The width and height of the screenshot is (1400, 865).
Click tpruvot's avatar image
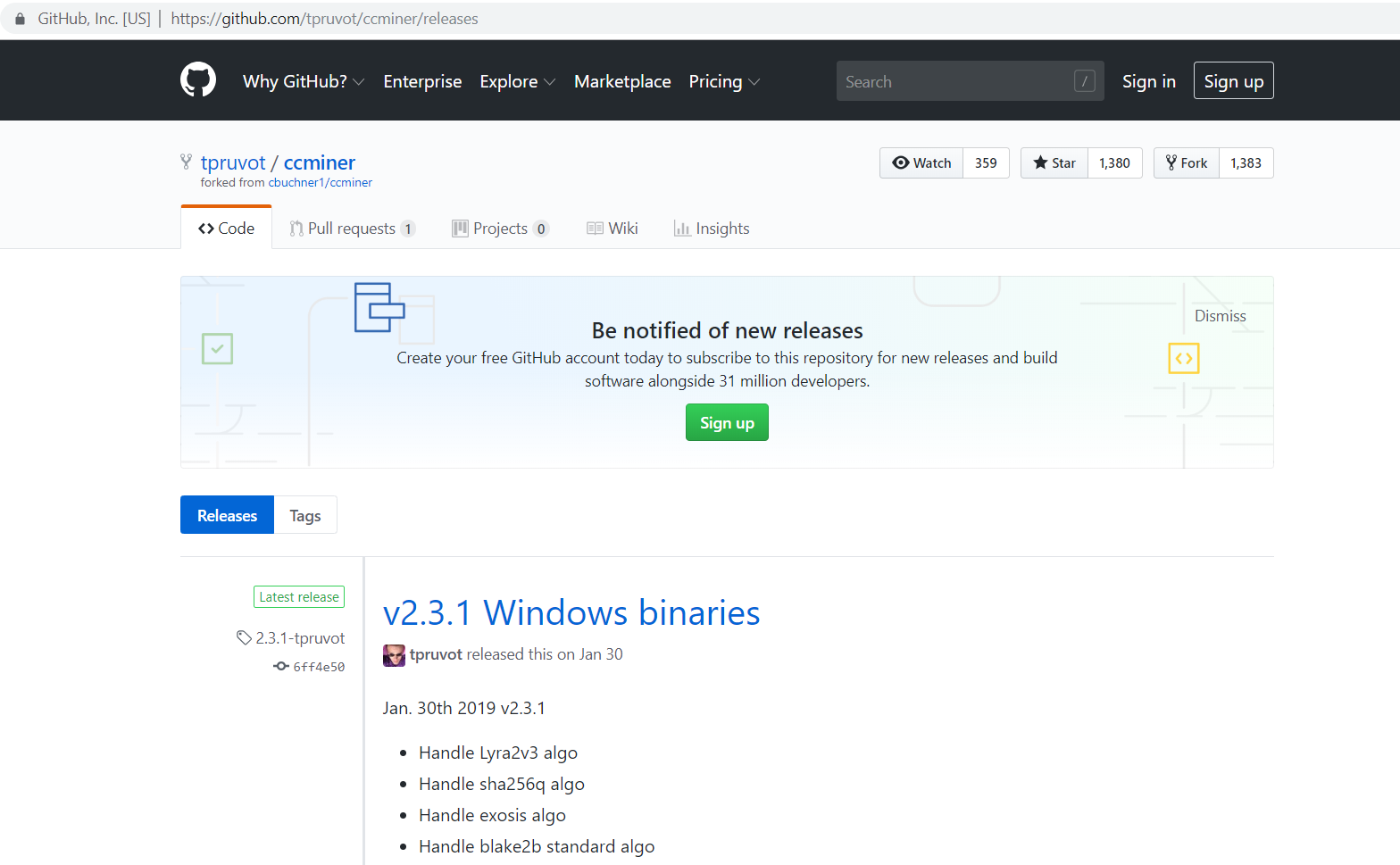(394, 655)
